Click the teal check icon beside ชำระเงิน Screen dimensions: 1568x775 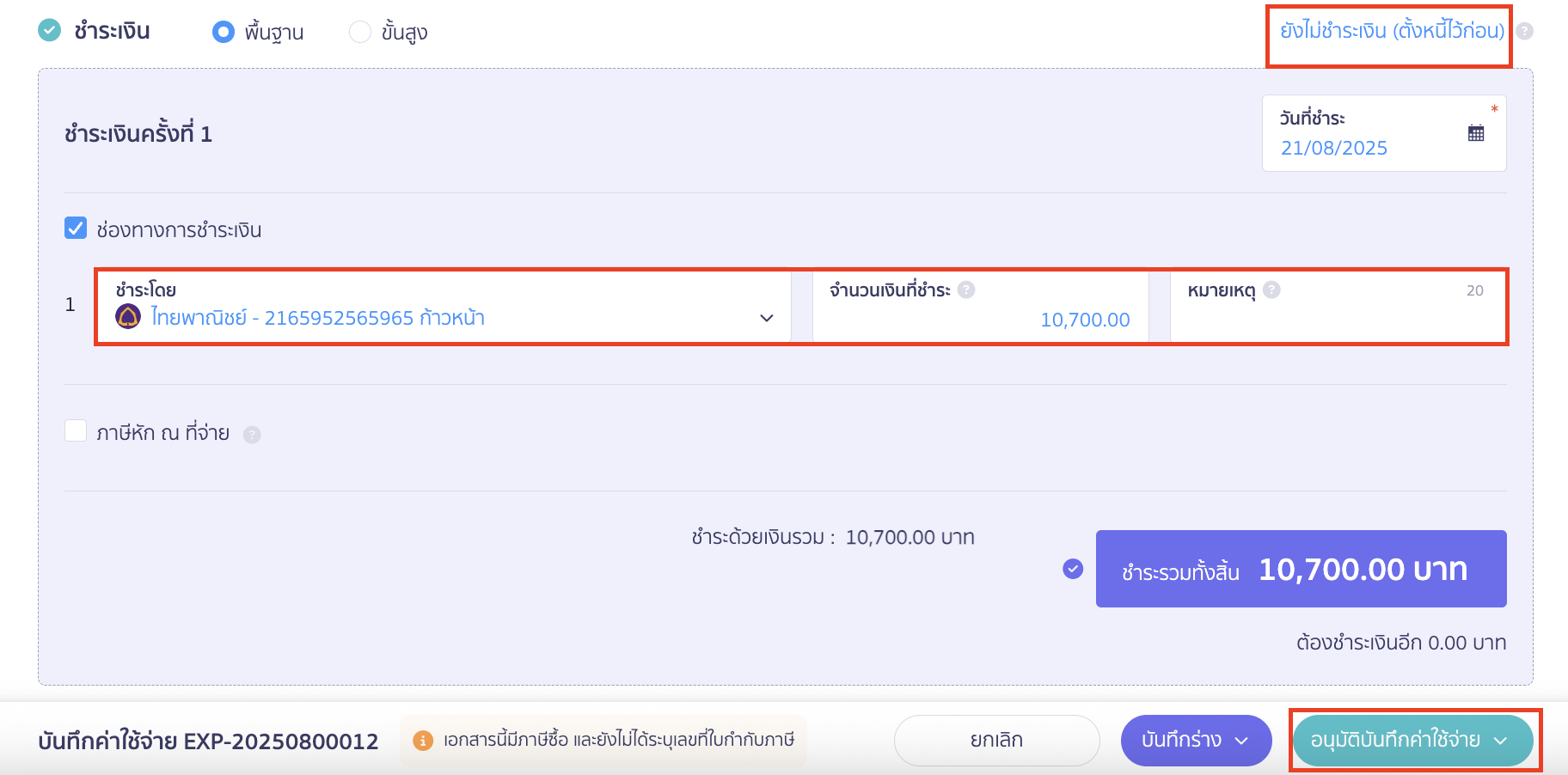tap(48, 30)
